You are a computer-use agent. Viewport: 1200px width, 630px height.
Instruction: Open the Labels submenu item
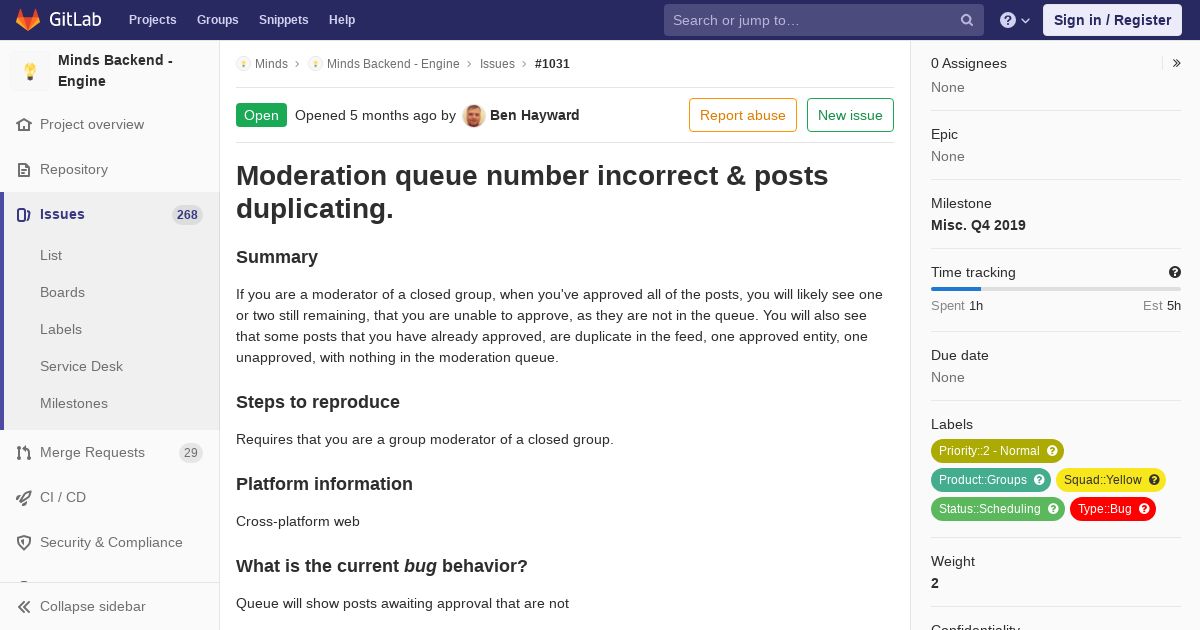61,329
